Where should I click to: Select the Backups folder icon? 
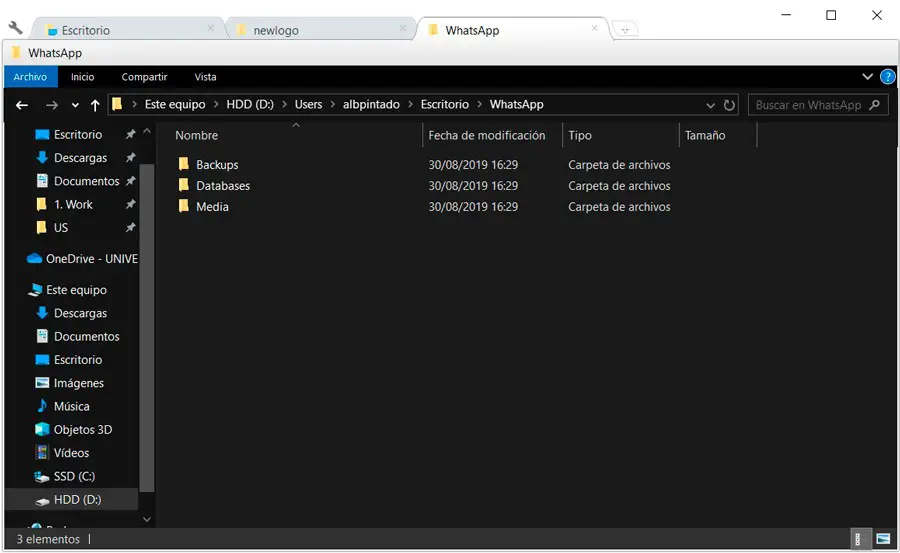coord(184,164)
